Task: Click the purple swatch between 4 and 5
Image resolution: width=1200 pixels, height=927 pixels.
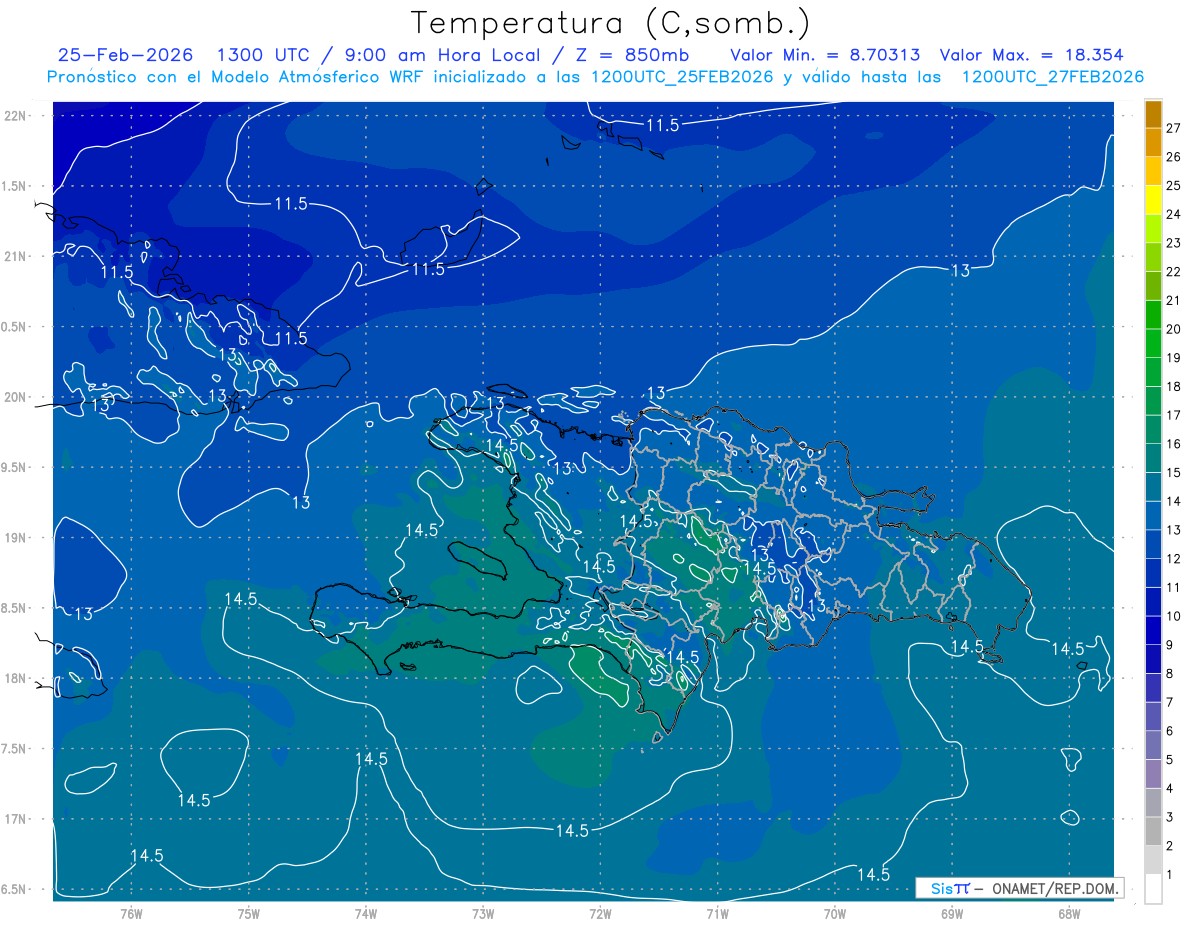Action: coord(1153,774)
